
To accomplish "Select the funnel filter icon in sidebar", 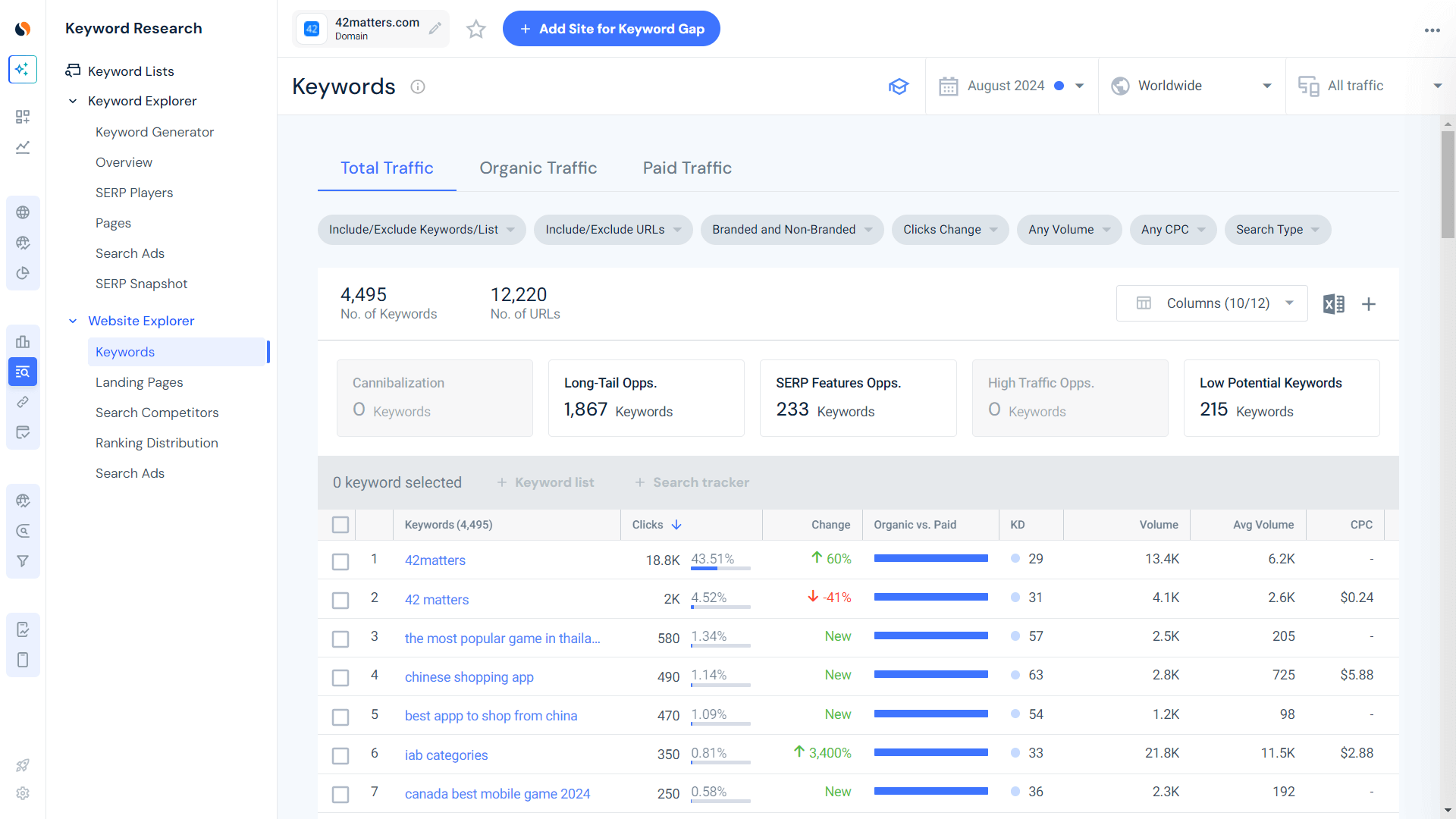I will 23,561.
